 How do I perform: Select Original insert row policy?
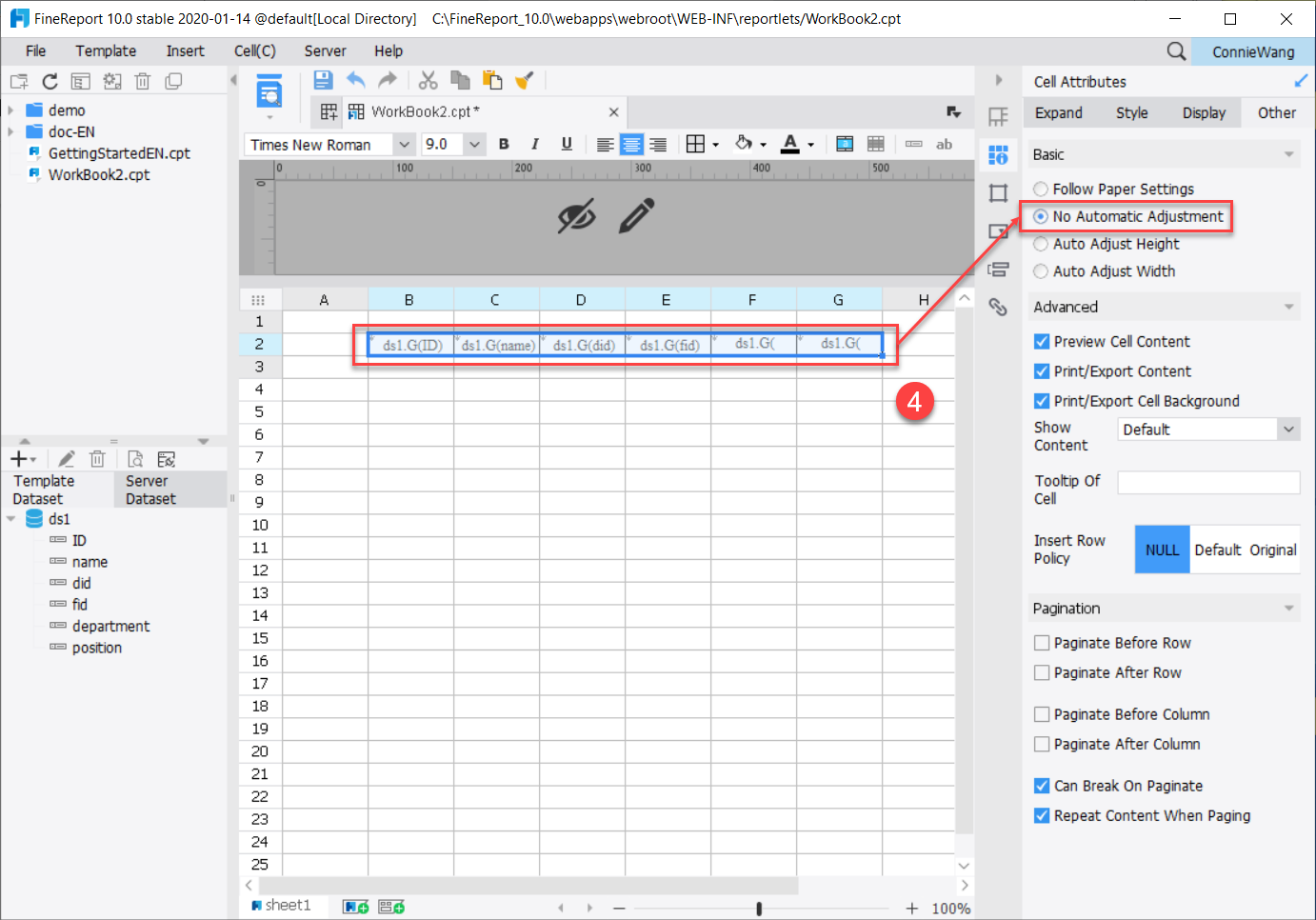pyautogui.click(x=1273, y=550)
